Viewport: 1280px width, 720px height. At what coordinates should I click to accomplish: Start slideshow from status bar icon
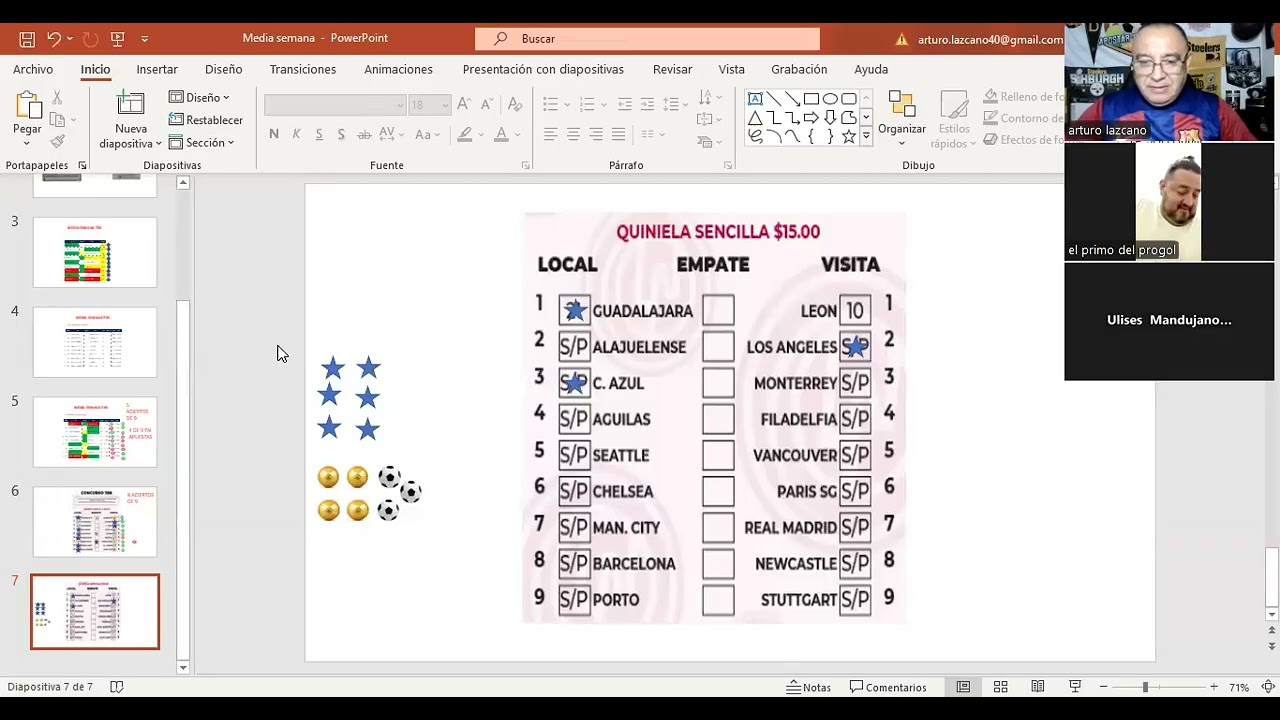[1075, 687]
